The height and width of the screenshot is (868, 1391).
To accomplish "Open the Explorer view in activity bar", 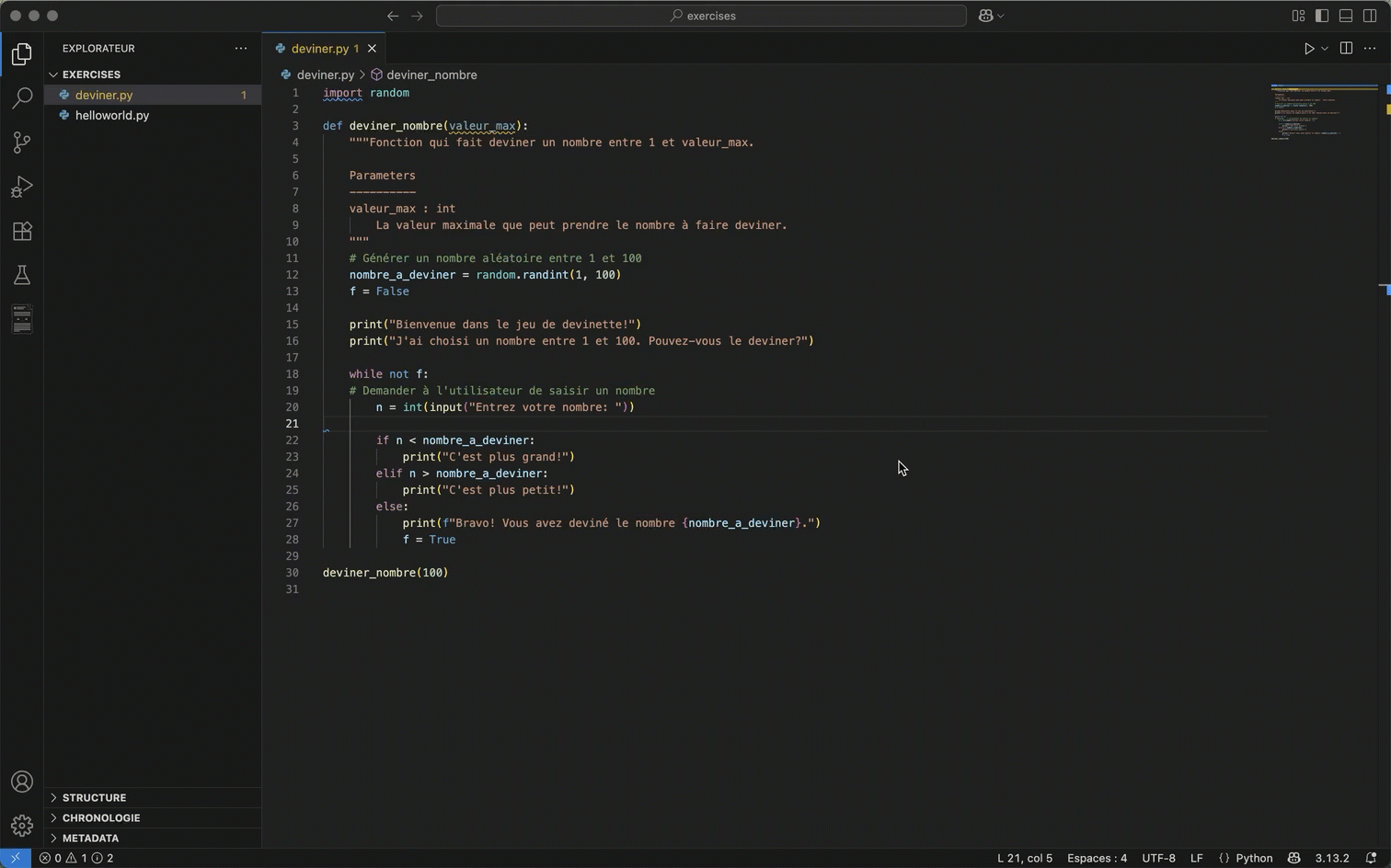I will [x=22, y=54].
